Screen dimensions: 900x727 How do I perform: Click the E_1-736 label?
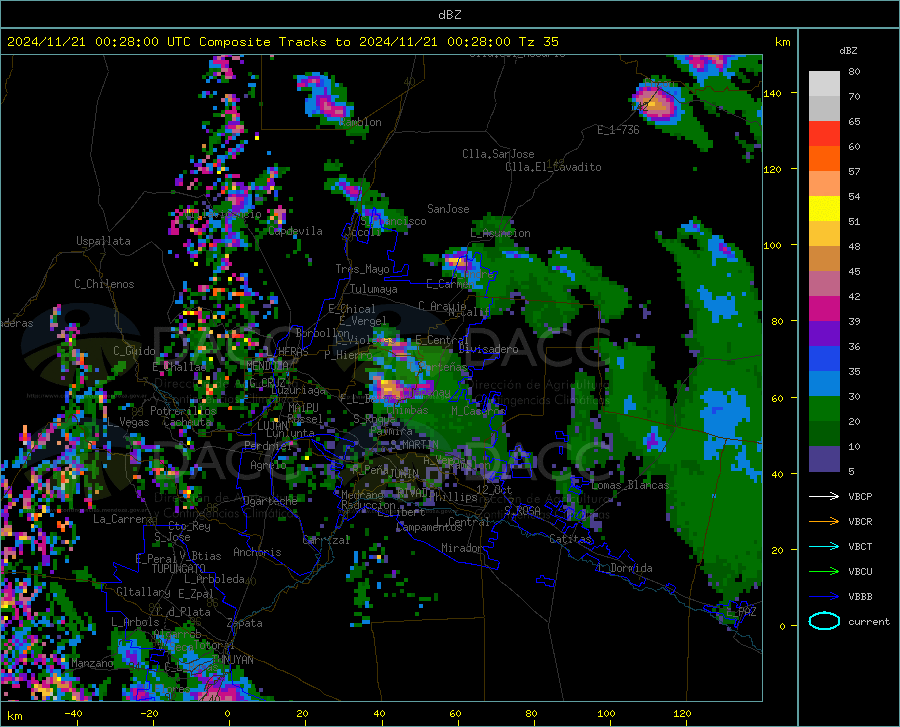[x=618, y=130]
